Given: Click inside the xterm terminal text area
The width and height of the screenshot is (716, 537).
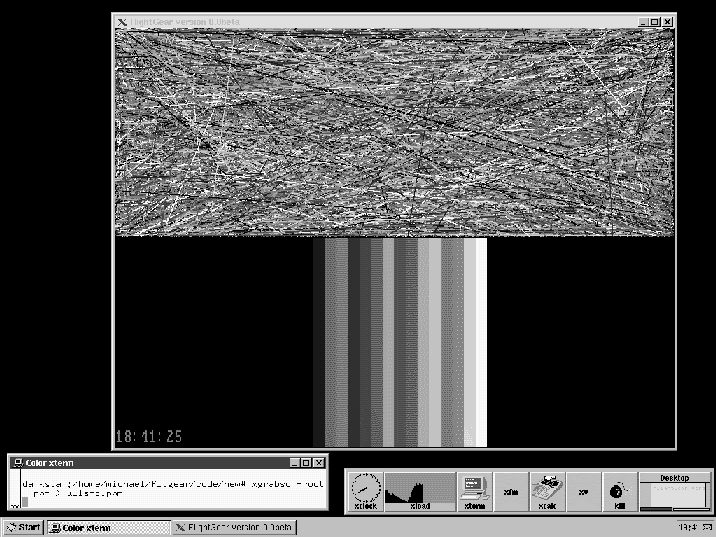Looking at the screenshot, I should click(x=170, y=488).
